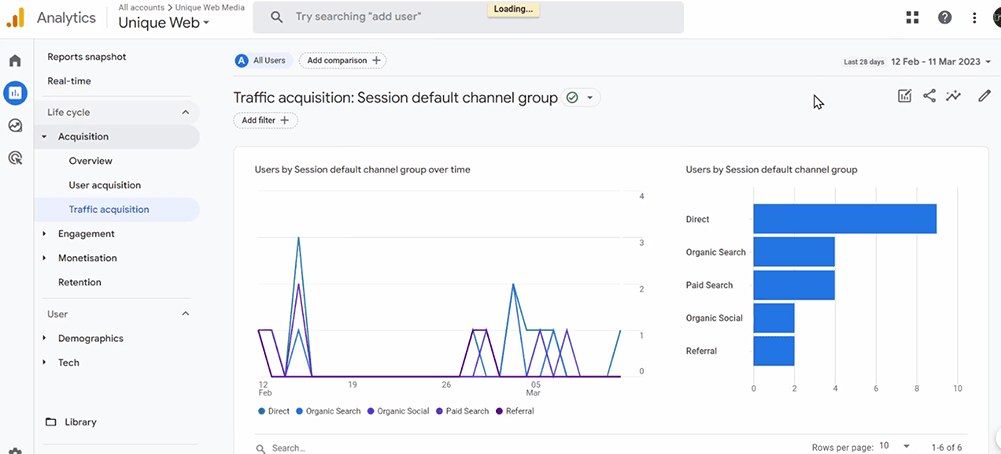Click the Add filter button
This screenshot has width=1001, height=454.
tap(266, 120)
